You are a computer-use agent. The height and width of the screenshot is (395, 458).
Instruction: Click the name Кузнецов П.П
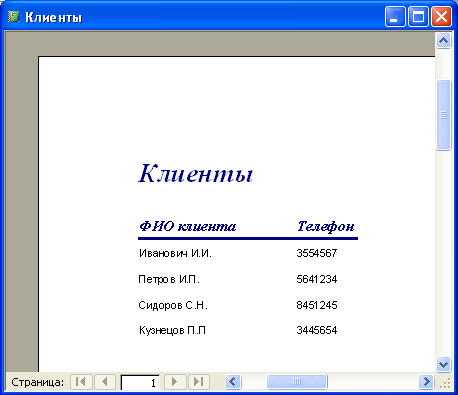tap(172, 330)
